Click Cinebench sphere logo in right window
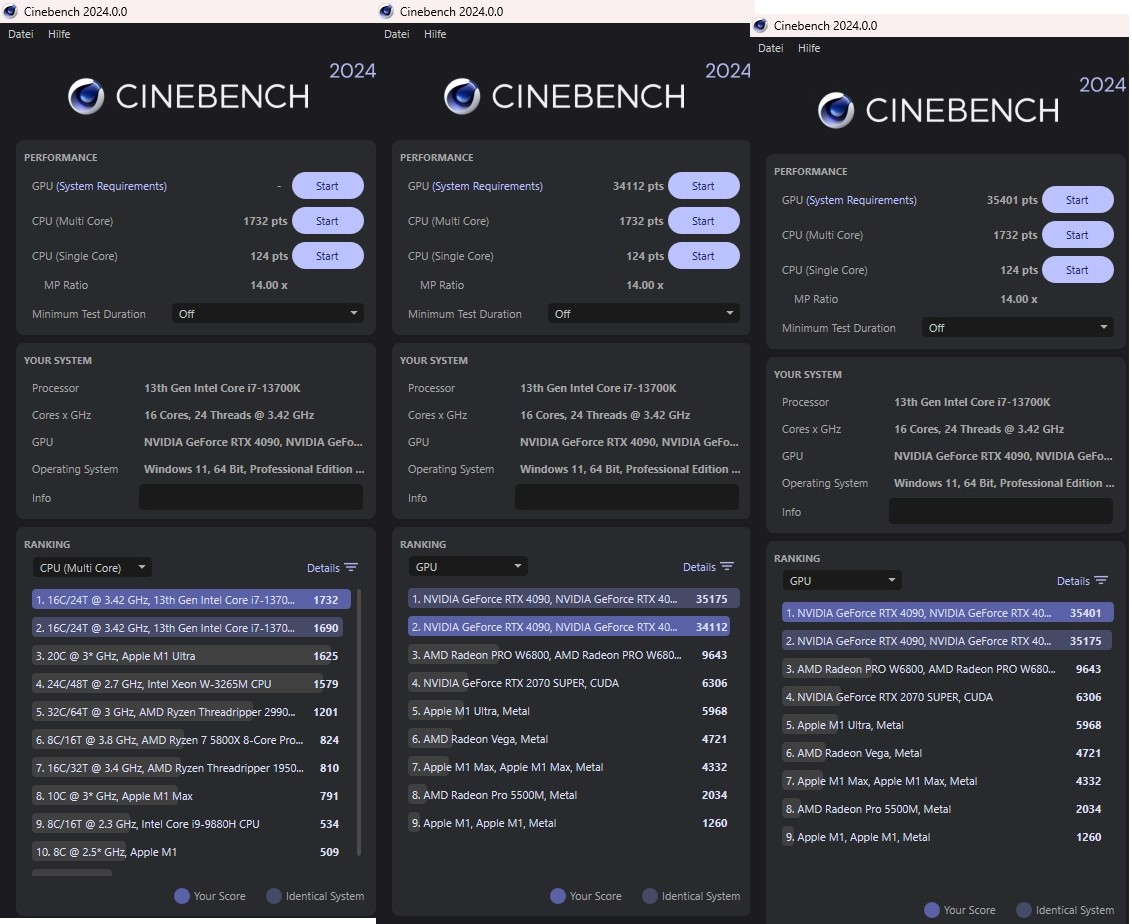The height and width of the screenshot is (924, 1132). coord(836,110)
